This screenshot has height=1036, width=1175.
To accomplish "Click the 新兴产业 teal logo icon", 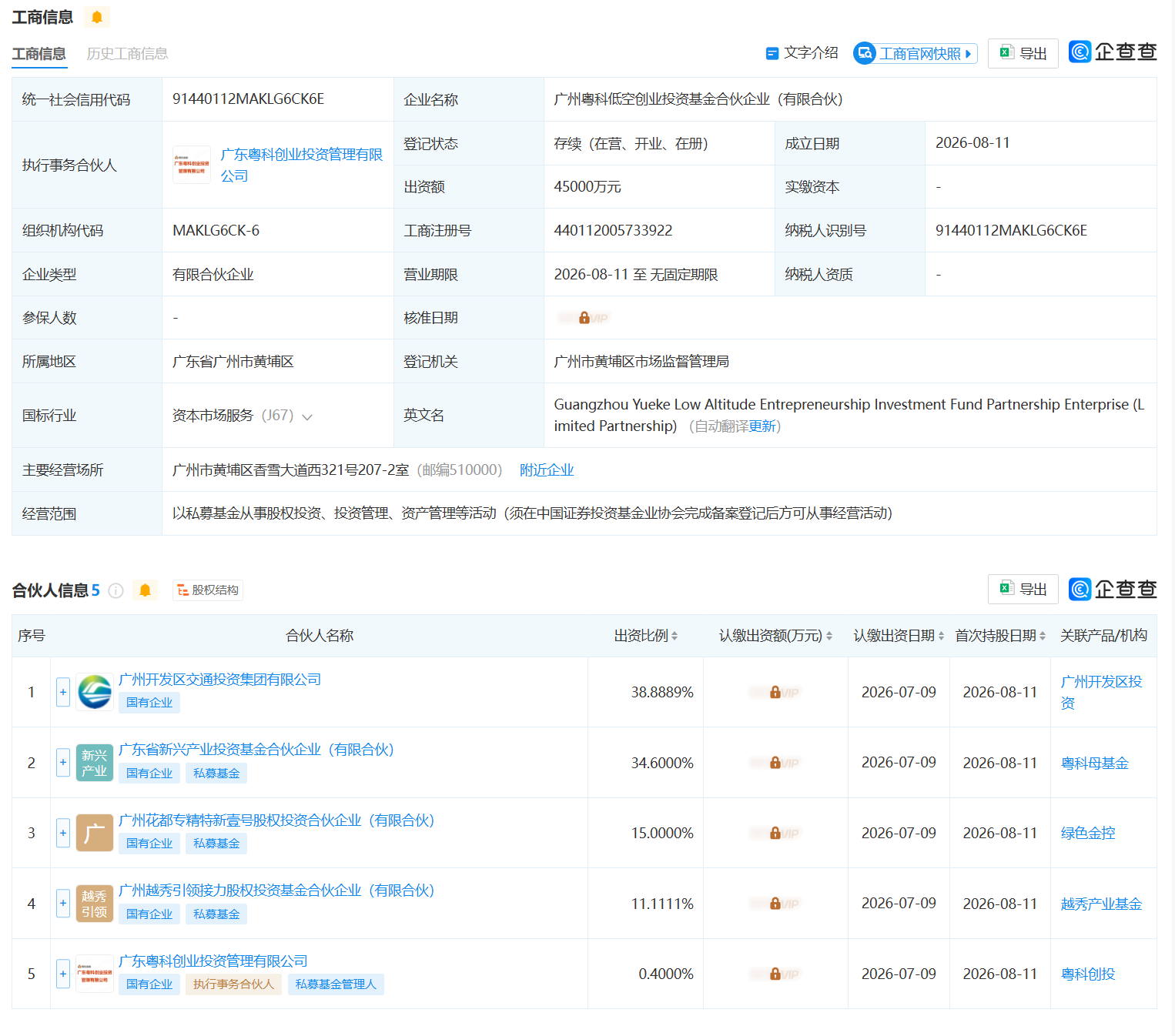I will [x=95, y=763].
